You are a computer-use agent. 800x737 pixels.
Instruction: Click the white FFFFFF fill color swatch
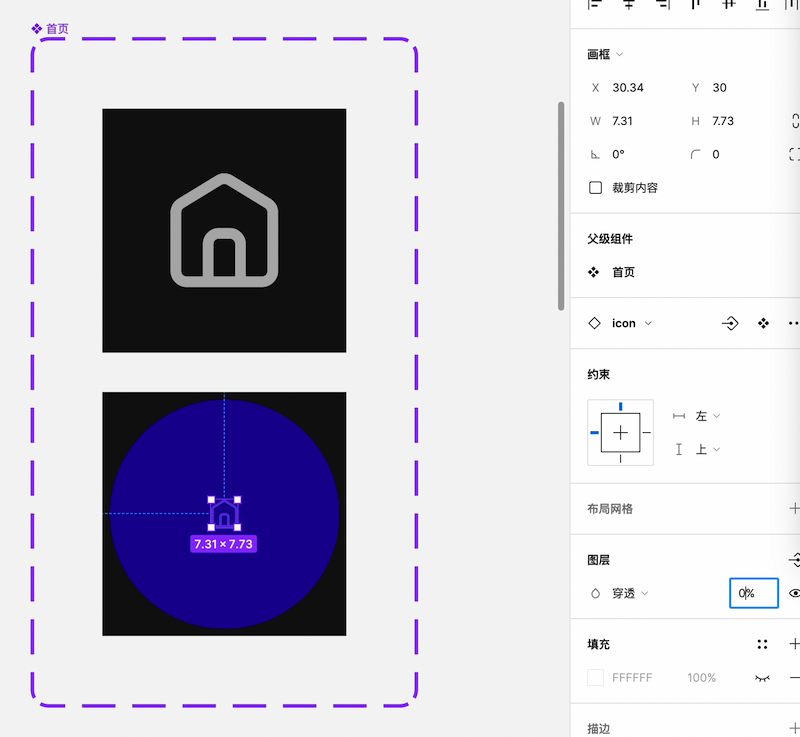coord(595,678)
